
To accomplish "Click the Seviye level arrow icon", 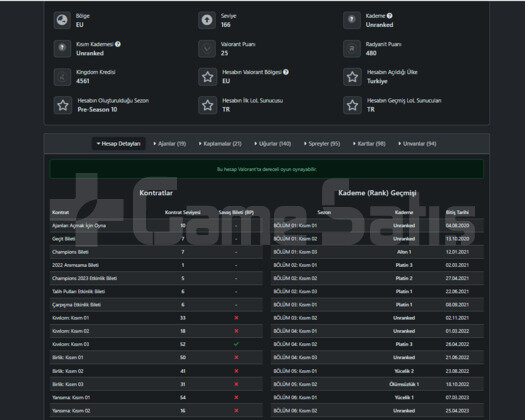I will [207, 20].
